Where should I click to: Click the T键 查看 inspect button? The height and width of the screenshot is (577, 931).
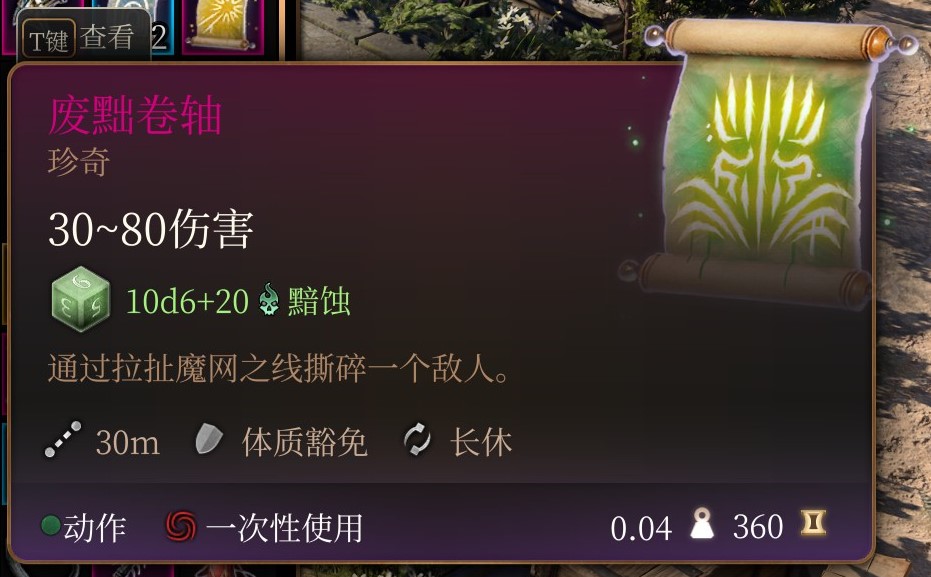[x=80, y=39]
